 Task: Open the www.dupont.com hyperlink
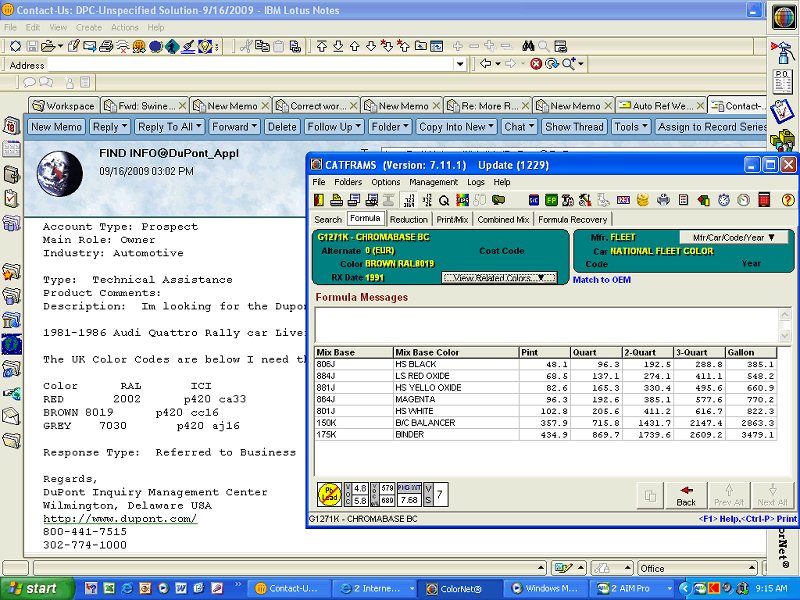click(119, 518)
